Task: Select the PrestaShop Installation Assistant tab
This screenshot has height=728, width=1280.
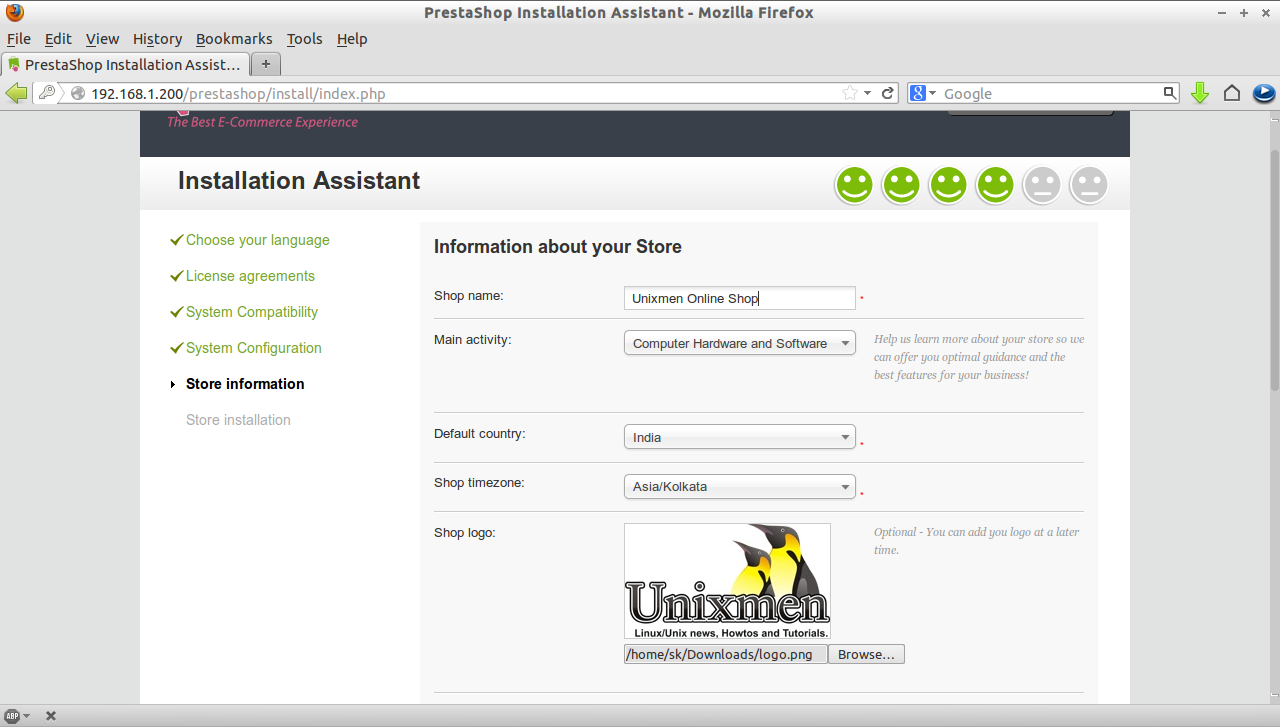Action: [125, 64]
